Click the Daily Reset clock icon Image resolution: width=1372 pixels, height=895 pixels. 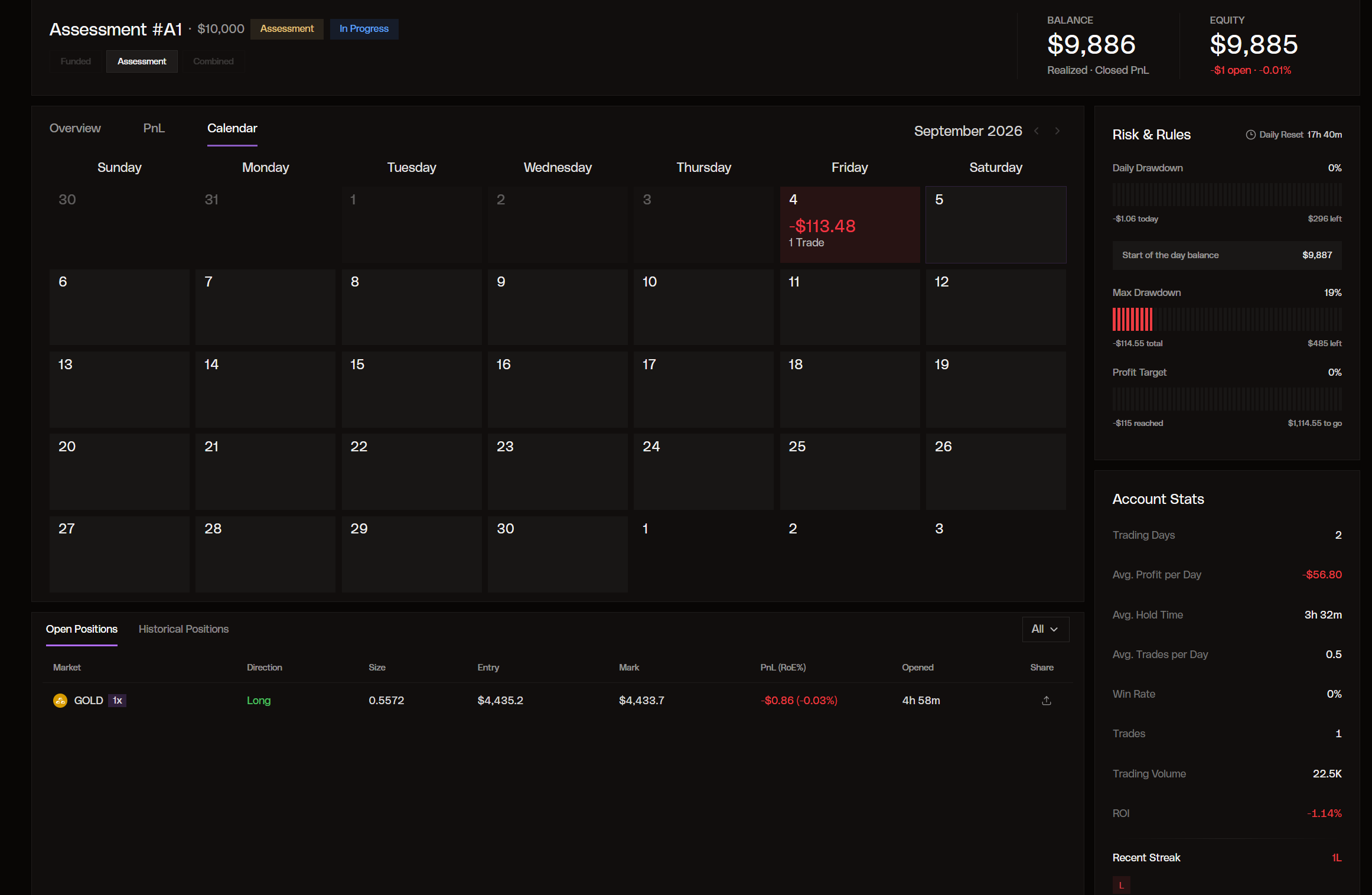pyautogui.click(x=1250, y=135)
